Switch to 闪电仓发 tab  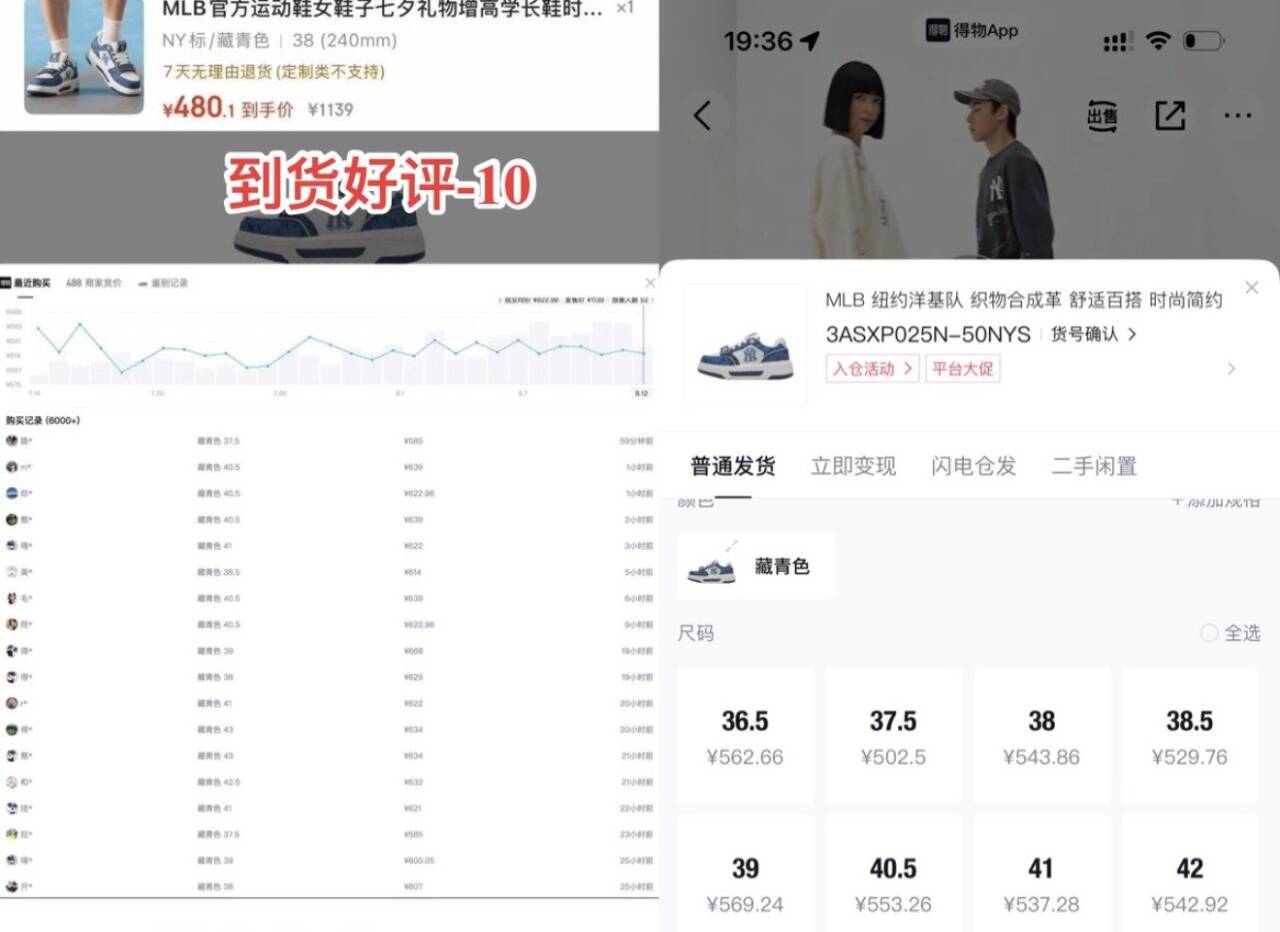(x=974, y=466)
